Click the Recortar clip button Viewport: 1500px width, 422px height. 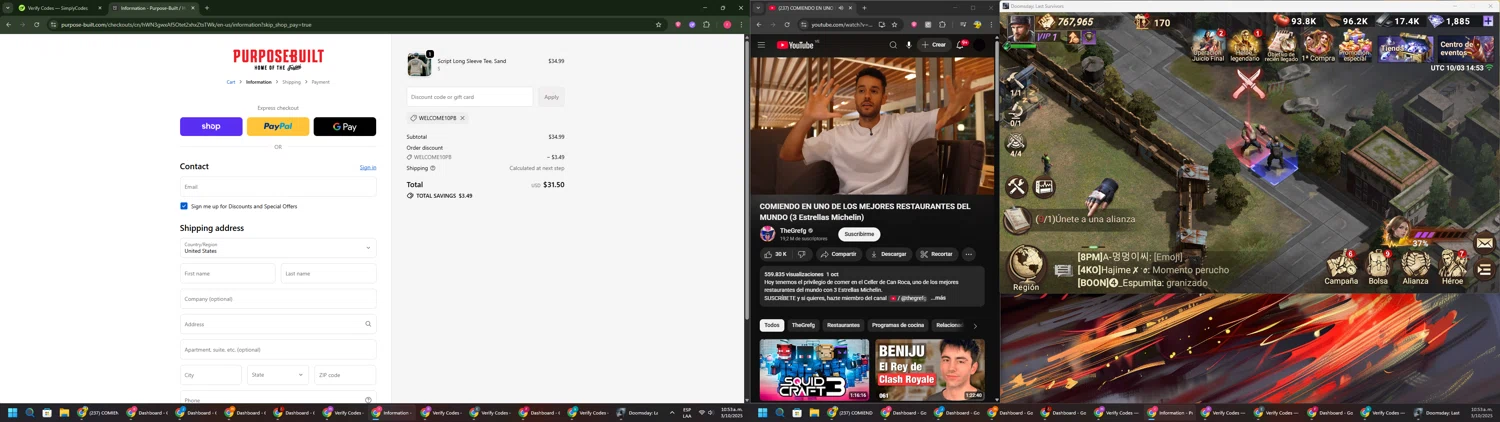[x=936, y=254]
